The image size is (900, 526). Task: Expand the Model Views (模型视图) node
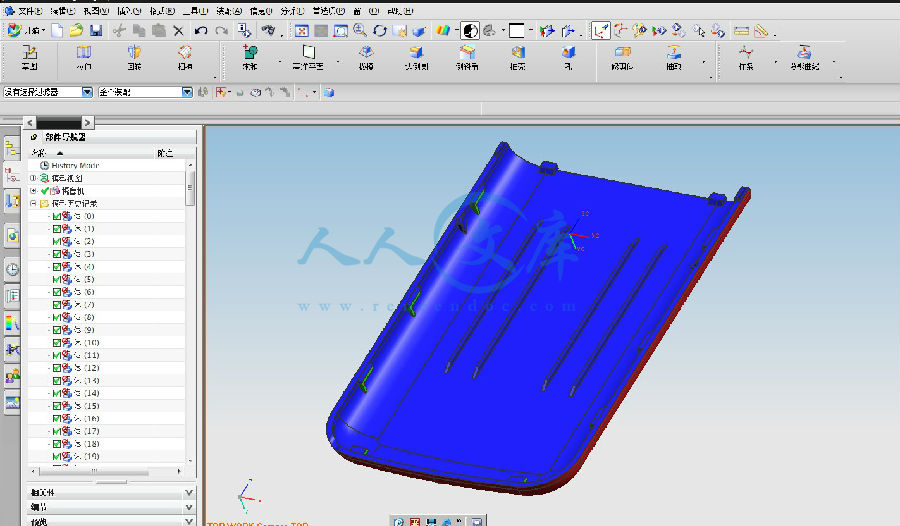(33, 178)
